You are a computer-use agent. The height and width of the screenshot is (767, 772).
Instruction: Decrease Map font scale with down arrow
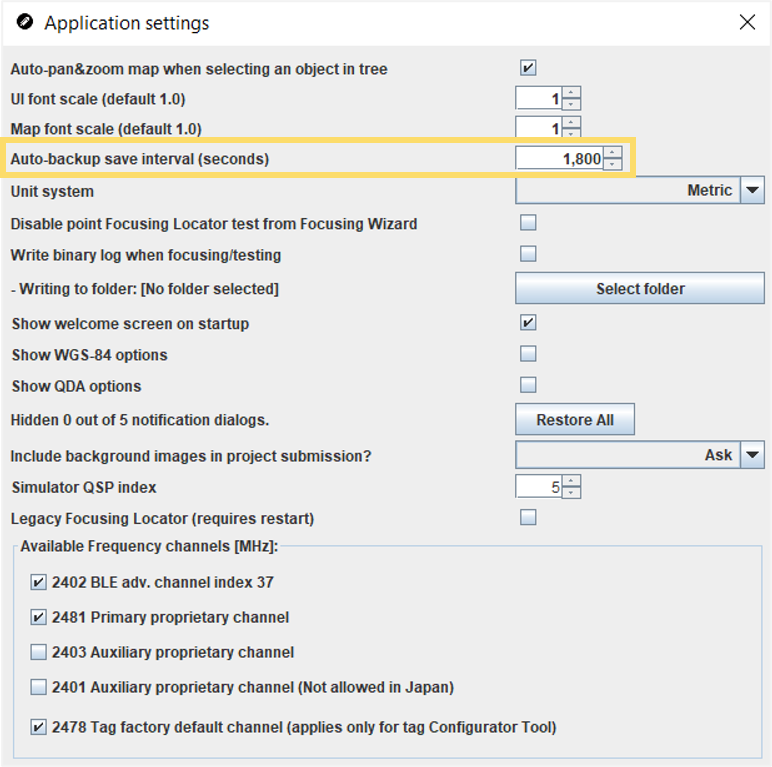click(x=571, y=133)
